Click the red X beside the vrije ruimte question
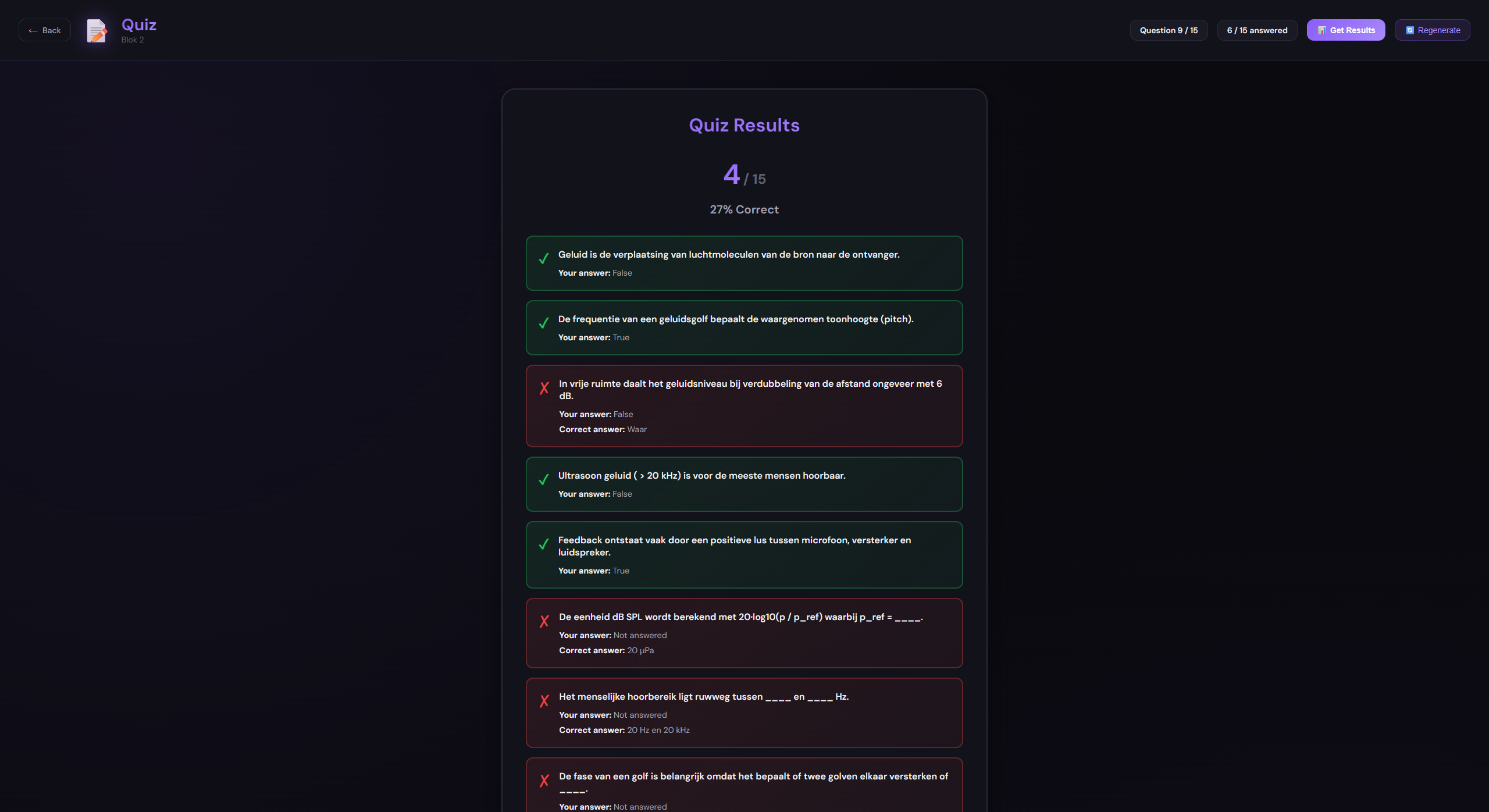Image resolution: width=1489 pixels, height=812 pixels. point(544,388)
